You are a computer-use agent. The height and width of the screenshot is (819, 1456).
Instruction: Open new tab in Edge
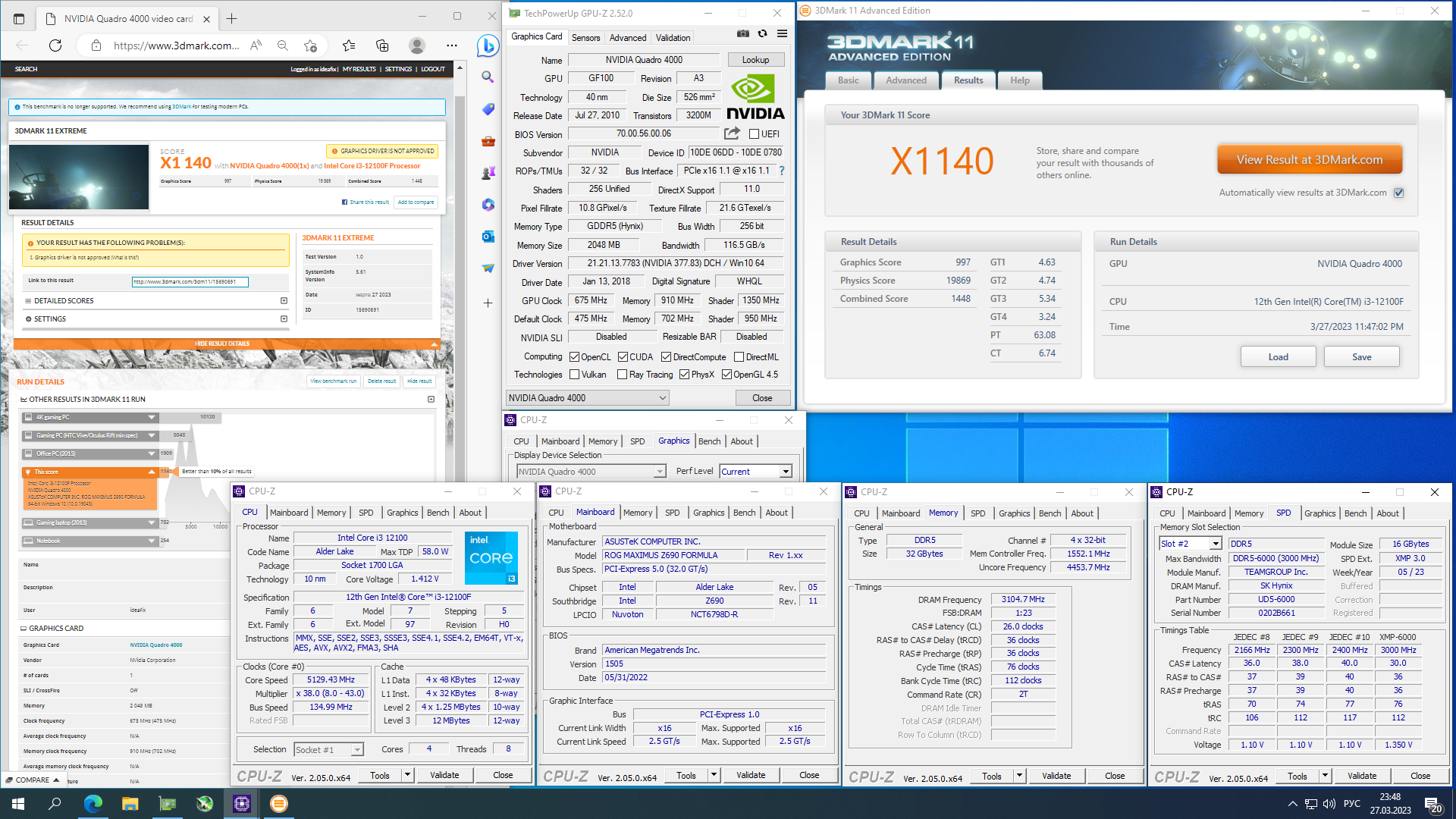tap(232, 18)
